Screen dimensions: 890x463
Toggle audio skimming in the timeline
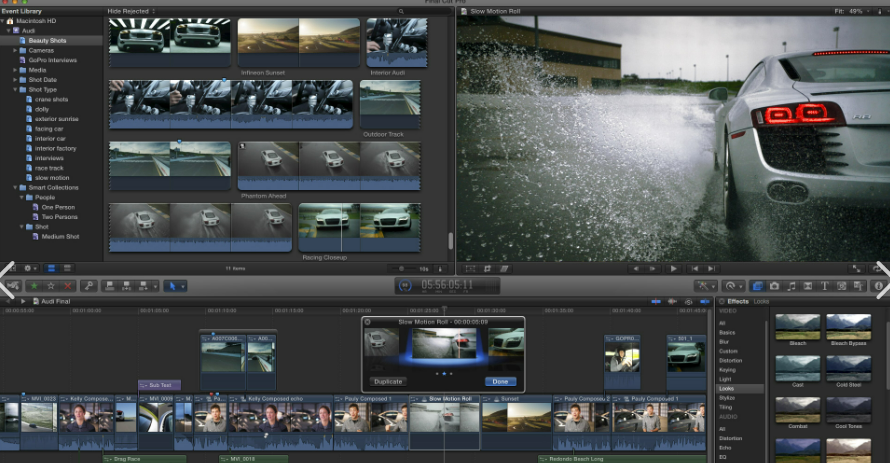(x=672, y=301)
